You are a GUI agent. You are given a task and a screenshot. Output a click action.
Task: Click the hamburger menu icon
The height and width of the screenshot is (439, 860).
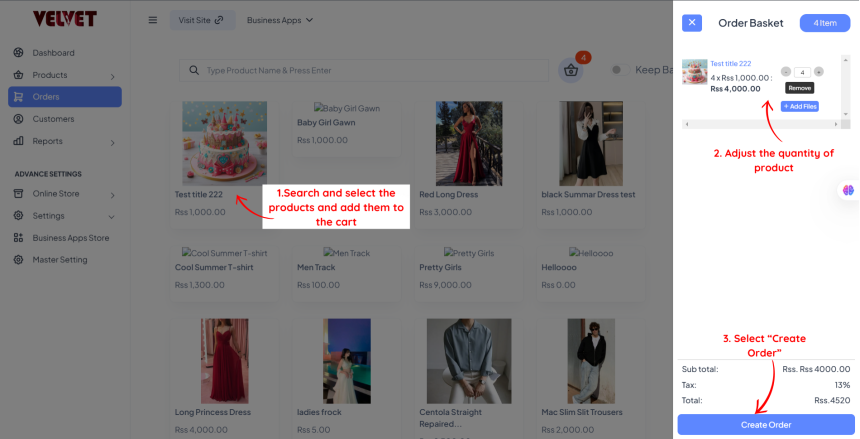click(x=153, y=20)
